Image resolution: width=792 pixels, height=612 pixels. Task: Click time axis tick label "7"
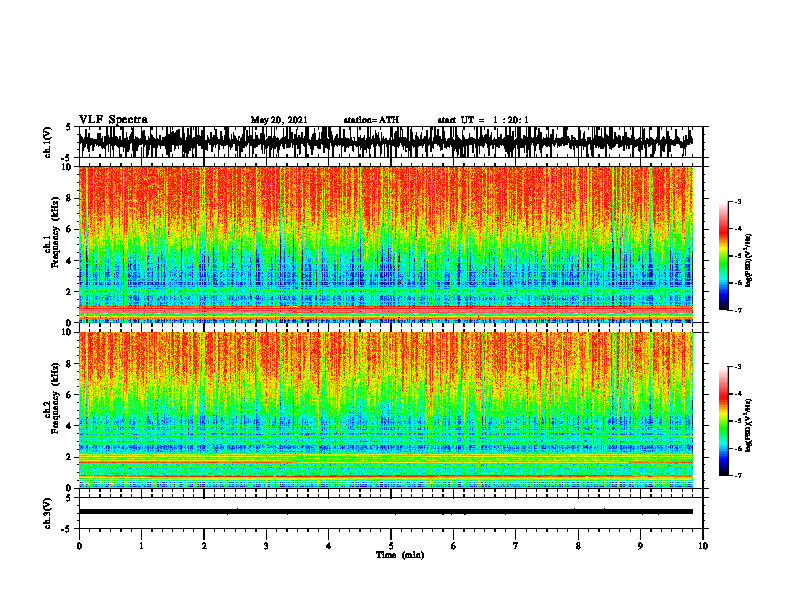[x=516, y=546]
